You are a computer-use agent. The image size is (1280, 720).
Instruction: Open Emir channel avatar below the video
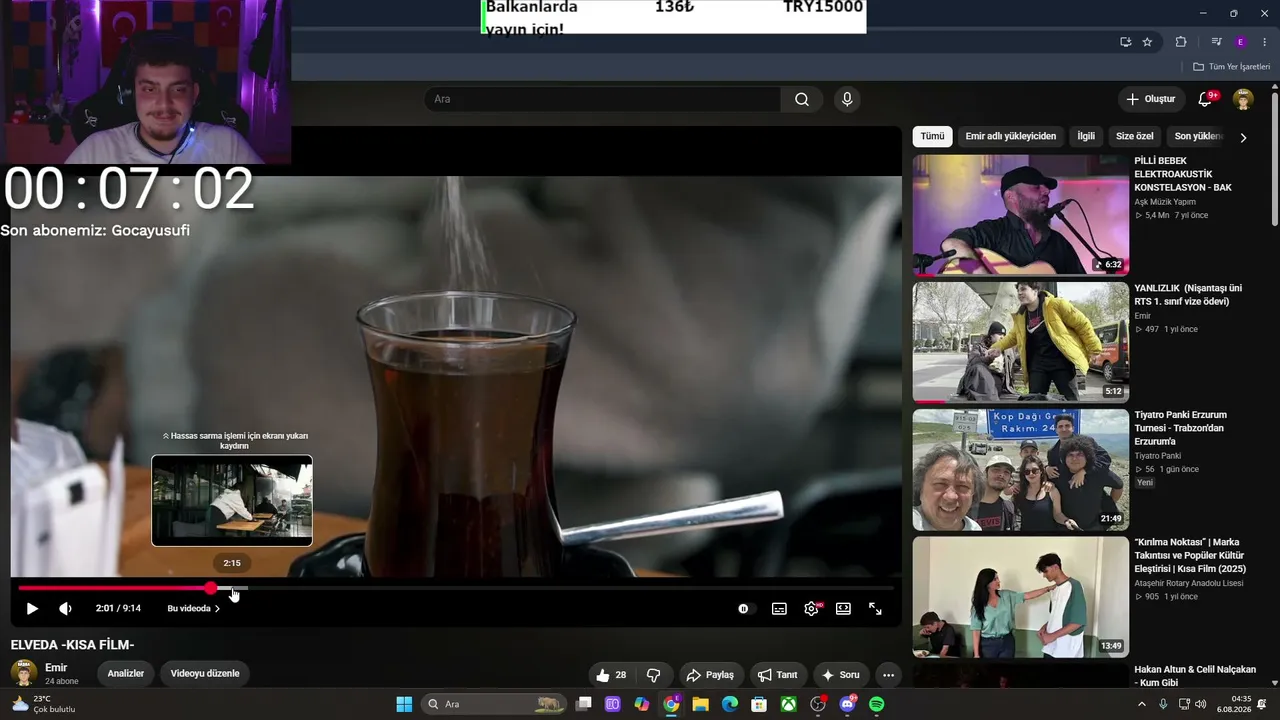point(24,673)
